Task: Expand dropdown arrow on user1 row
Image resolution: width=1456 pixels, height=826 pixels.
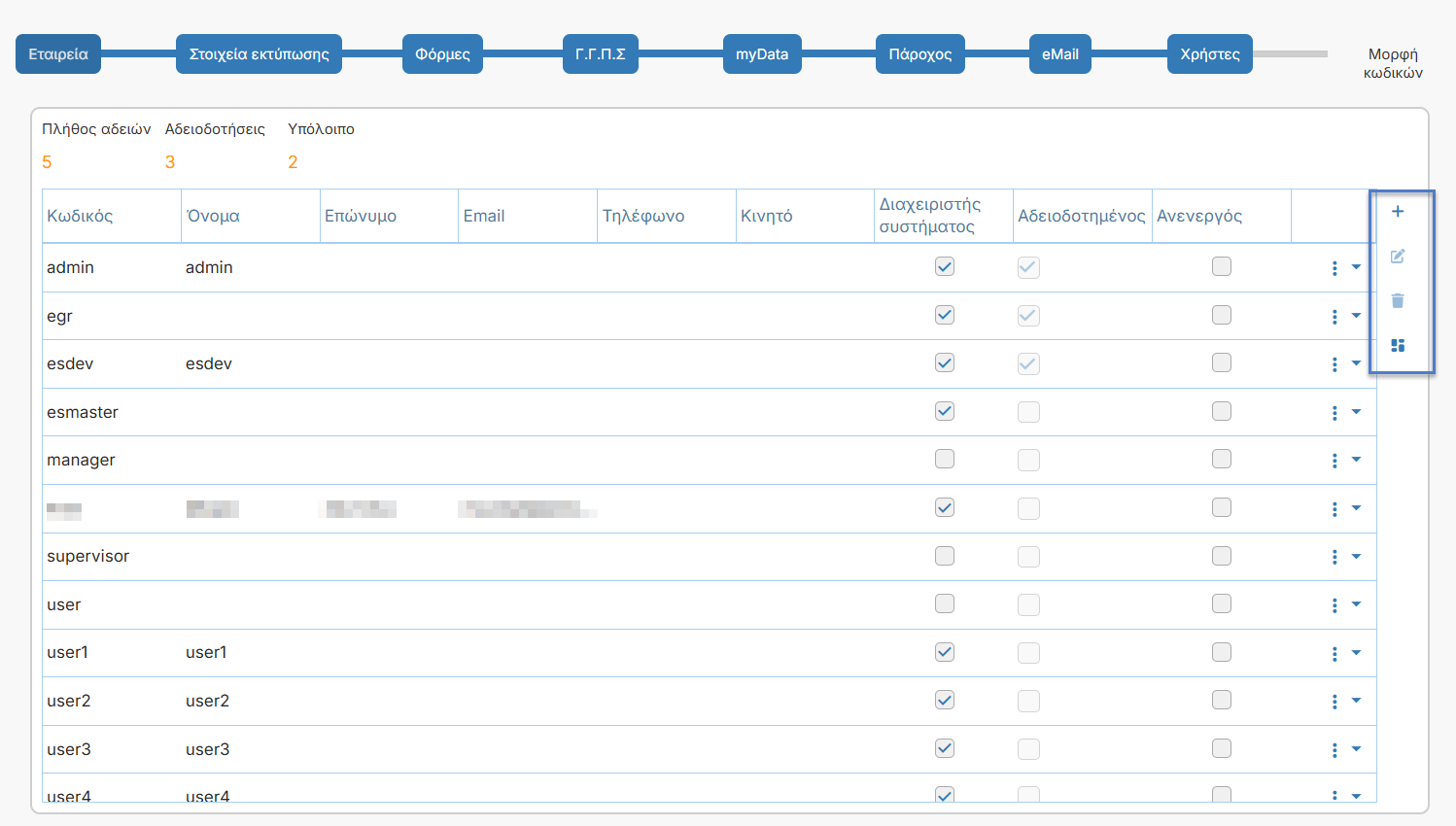Action: pyautogui.click(x=1356, y=653)
